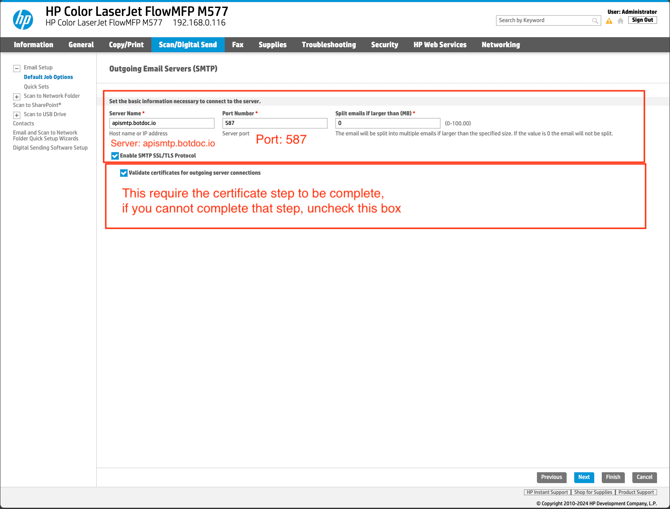Switch to the Troubleshooting tab
Image resolution: width=670 pixels, height=509 pixels.
pyautogui.click(x=328, y=45)
